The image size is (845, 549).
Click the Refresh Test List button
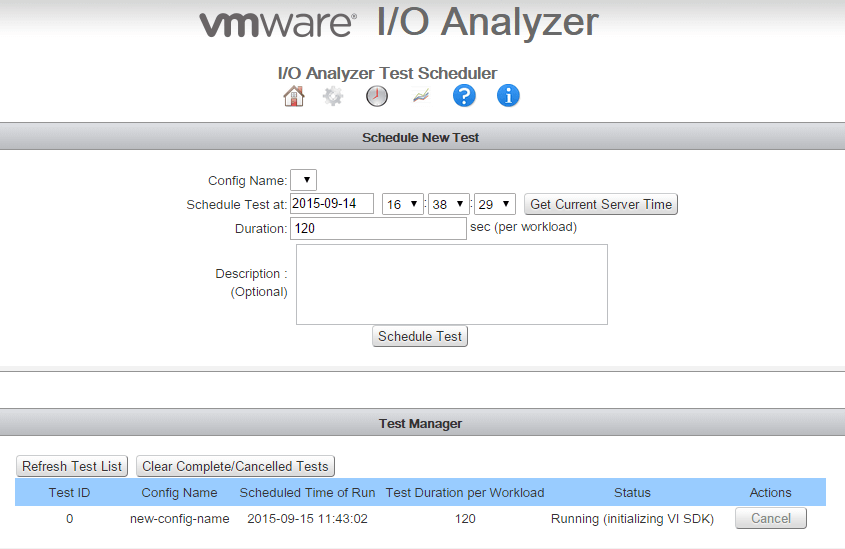(72, 466)
